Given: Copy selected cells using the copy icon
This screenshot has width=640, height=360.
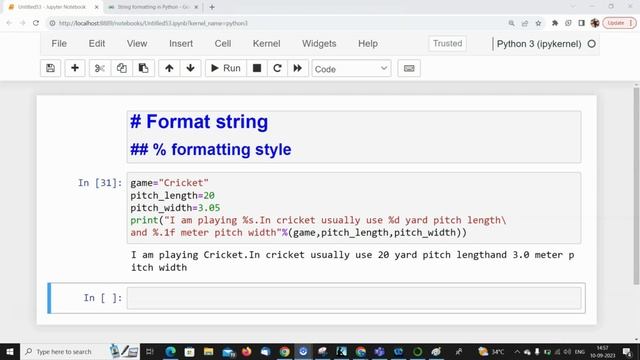Looking at the screenshot, I should click(x=121, y=68).
